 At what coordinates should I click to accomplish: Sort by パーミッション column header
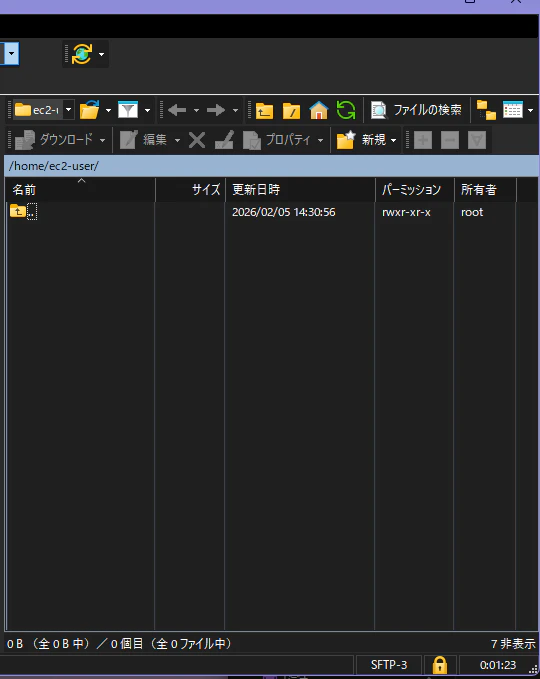click(x=414, y=190)
